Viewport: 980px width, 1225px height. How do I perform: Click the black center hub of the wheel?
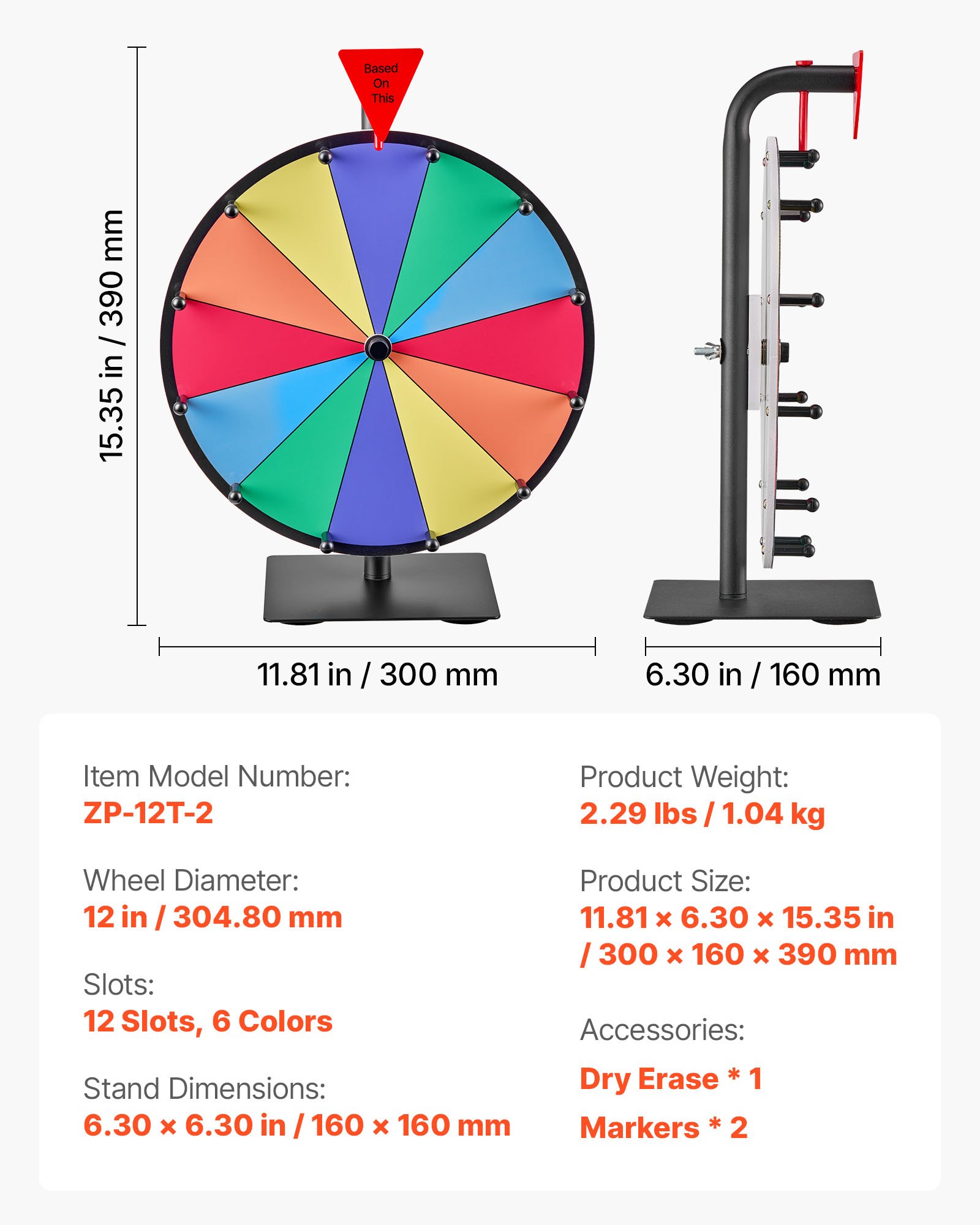[x=377, y=348]
